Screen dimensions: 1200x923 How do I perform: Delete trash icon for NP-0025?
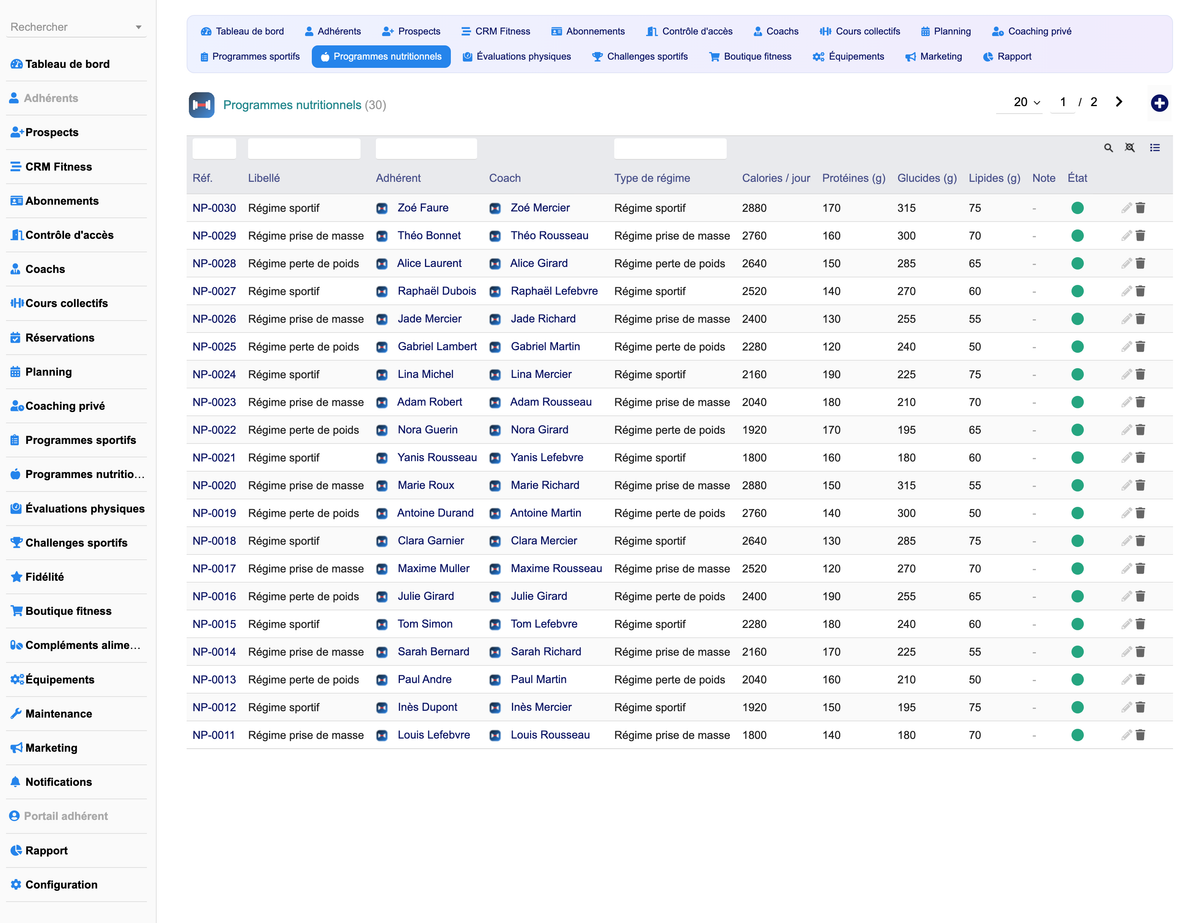(x=1140, y=347)
